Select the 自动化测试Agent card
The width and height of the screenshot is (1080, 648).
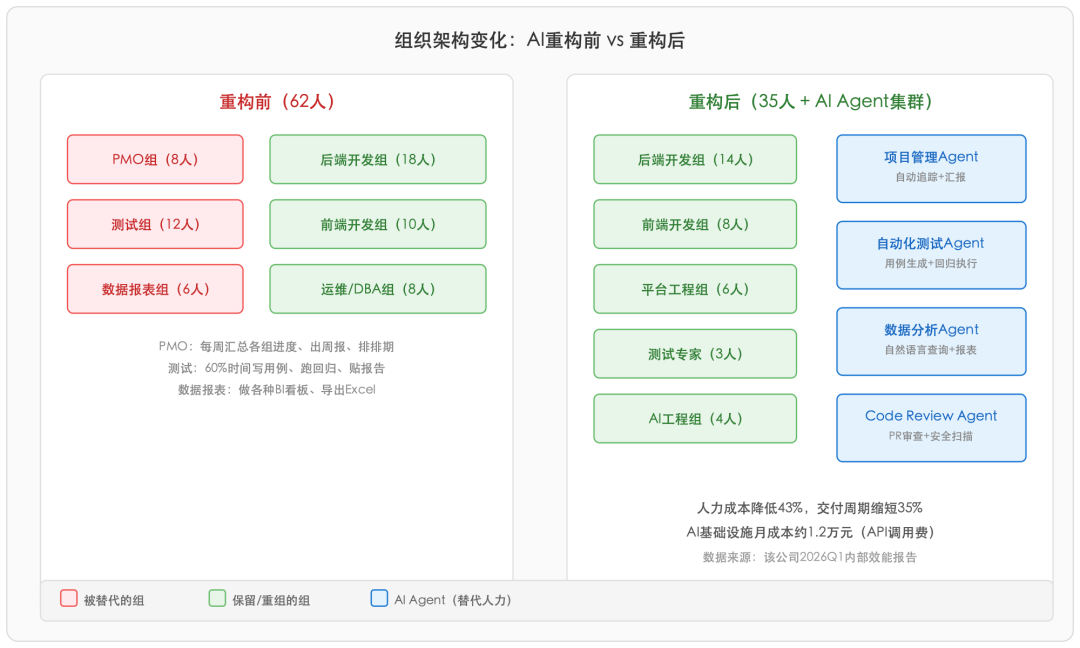pos(931,255)
